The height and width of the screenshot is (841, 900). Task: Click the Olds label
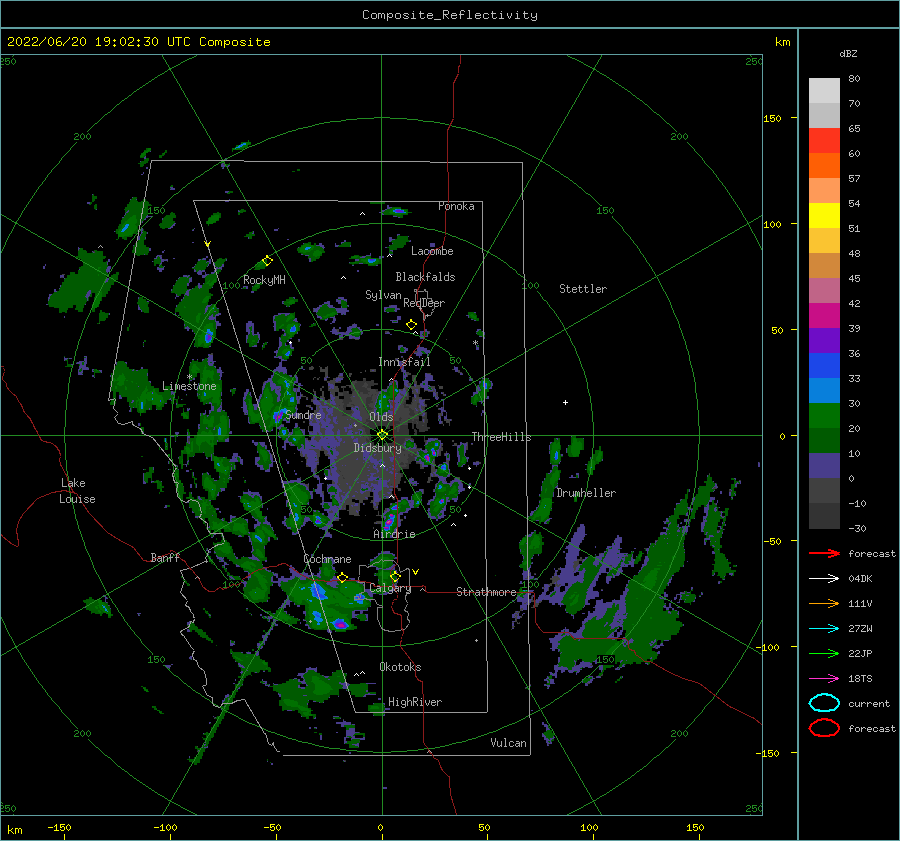coord(381,417)
